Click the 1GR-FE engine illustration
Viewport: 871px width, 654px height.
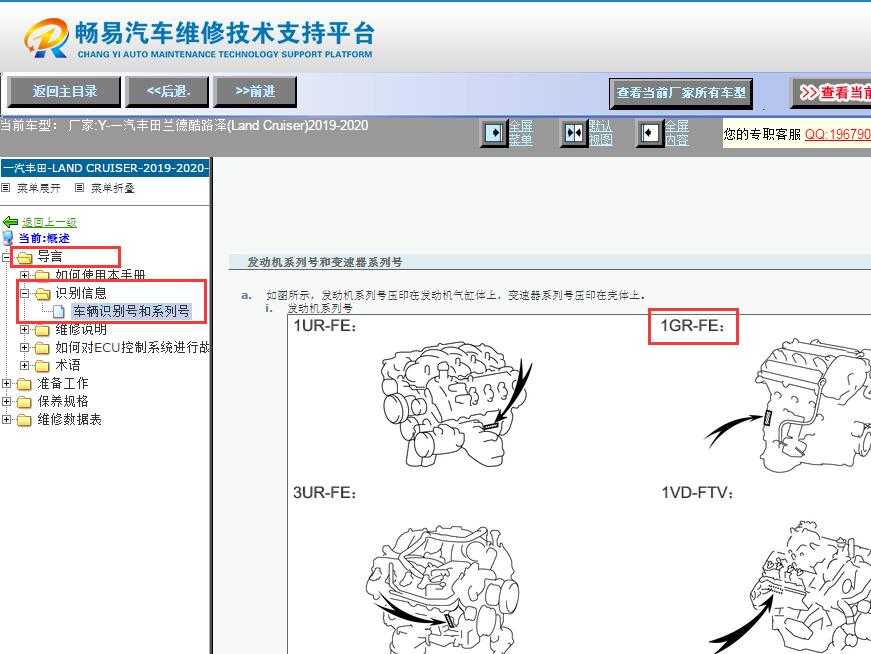pyautogui.click(x=789, y=406)
